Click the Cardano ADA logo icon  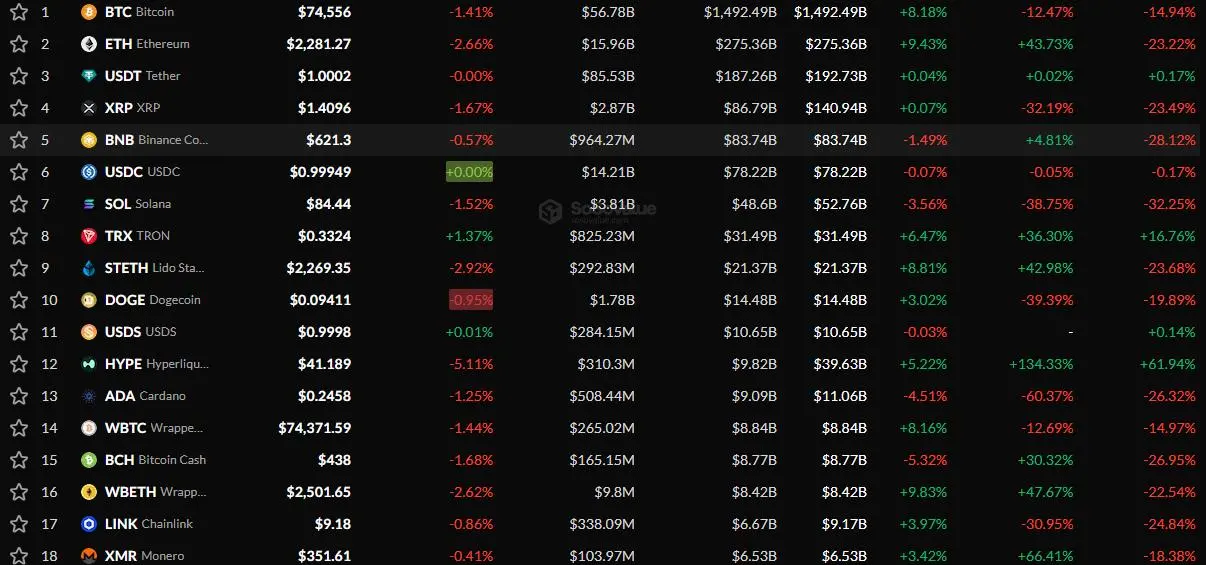pos(89,396)
